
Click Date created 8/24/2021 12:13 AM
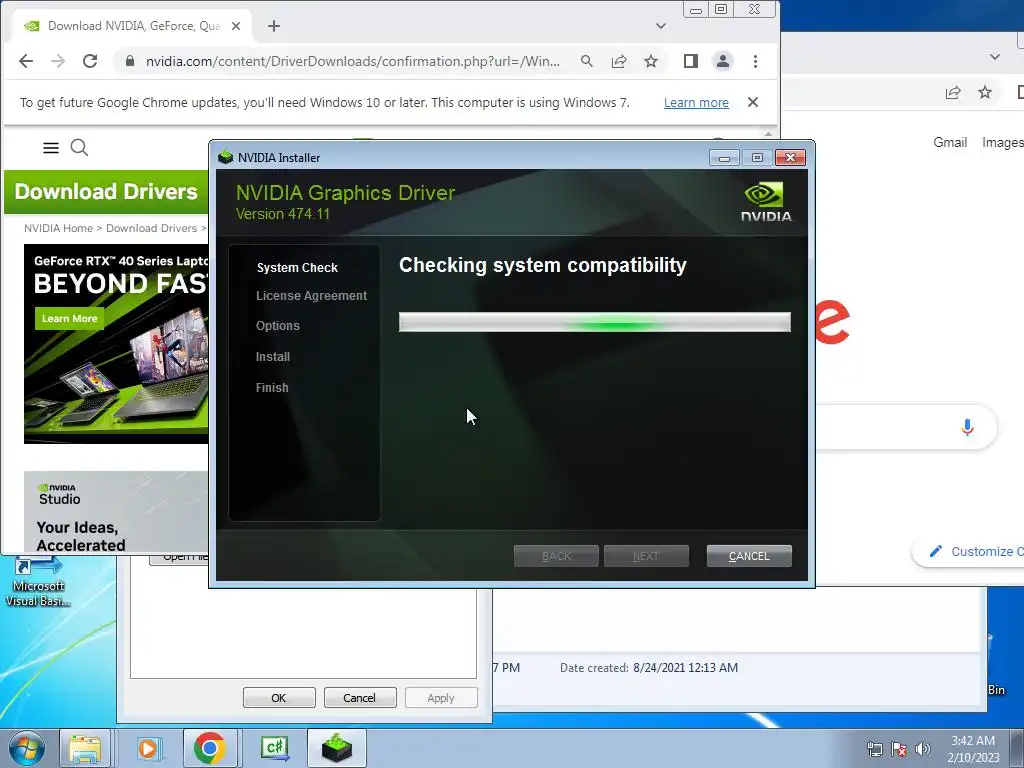pos(648,667)
